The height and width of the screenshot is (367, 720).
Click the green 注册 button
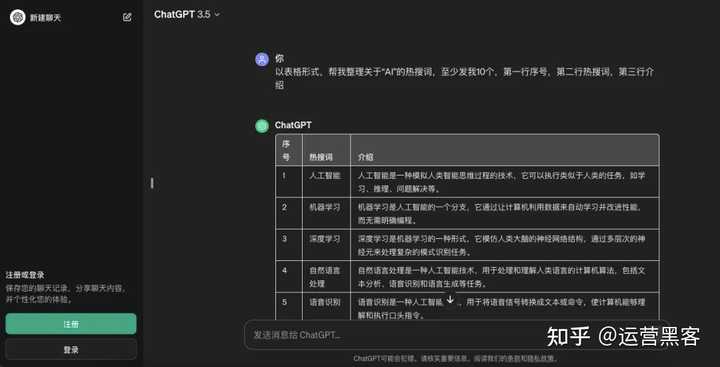point(71,324)
